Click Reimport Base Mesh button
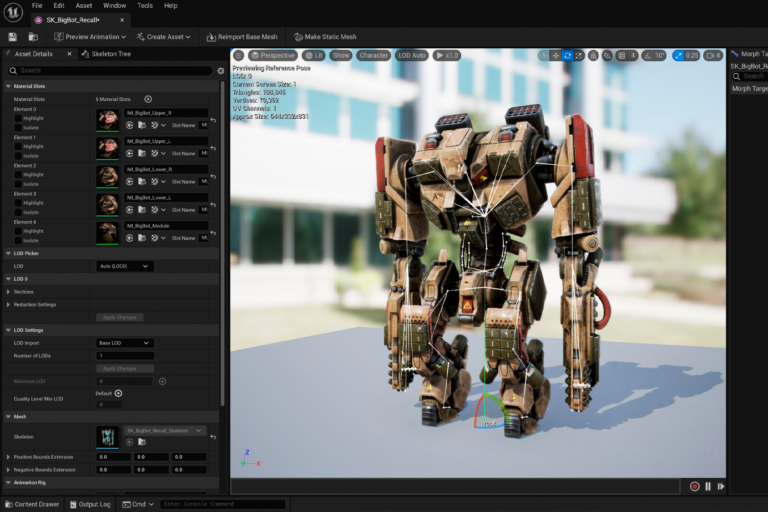 [x=242, y=37]
